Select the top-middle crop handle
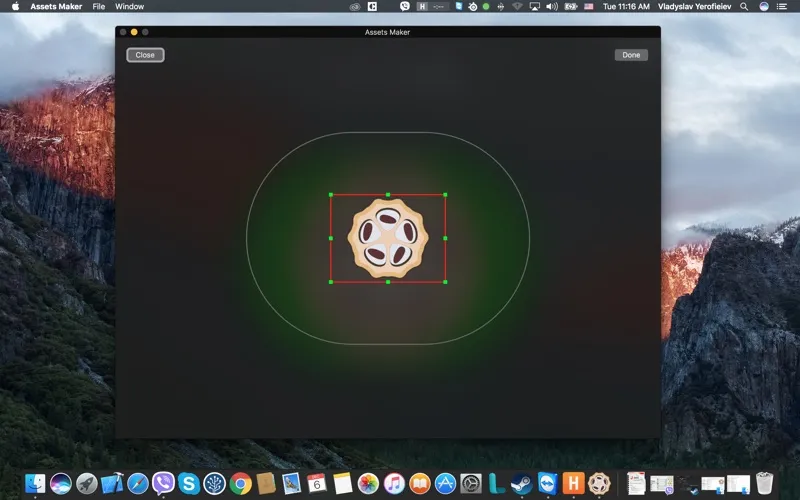 388,195
